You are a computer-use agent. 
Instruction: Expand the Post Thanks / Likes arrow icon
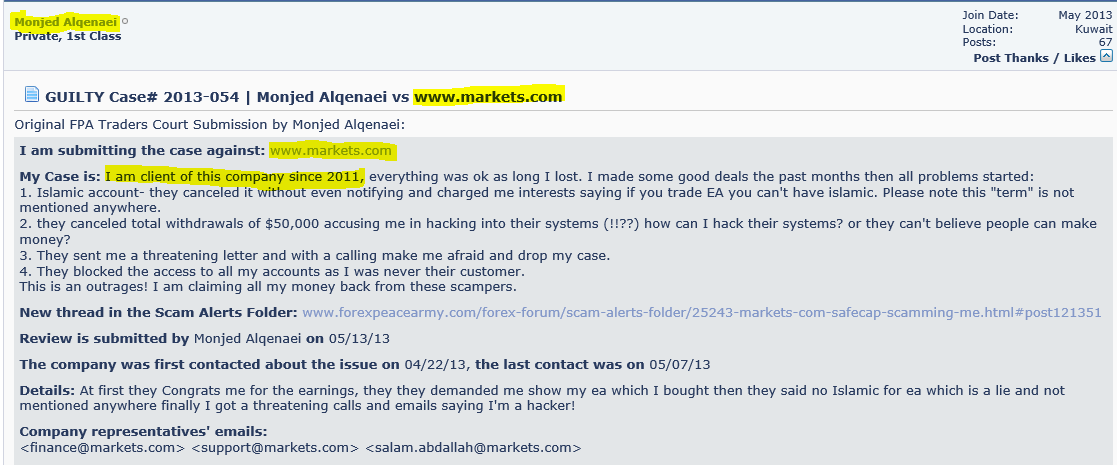(1106, 57)
